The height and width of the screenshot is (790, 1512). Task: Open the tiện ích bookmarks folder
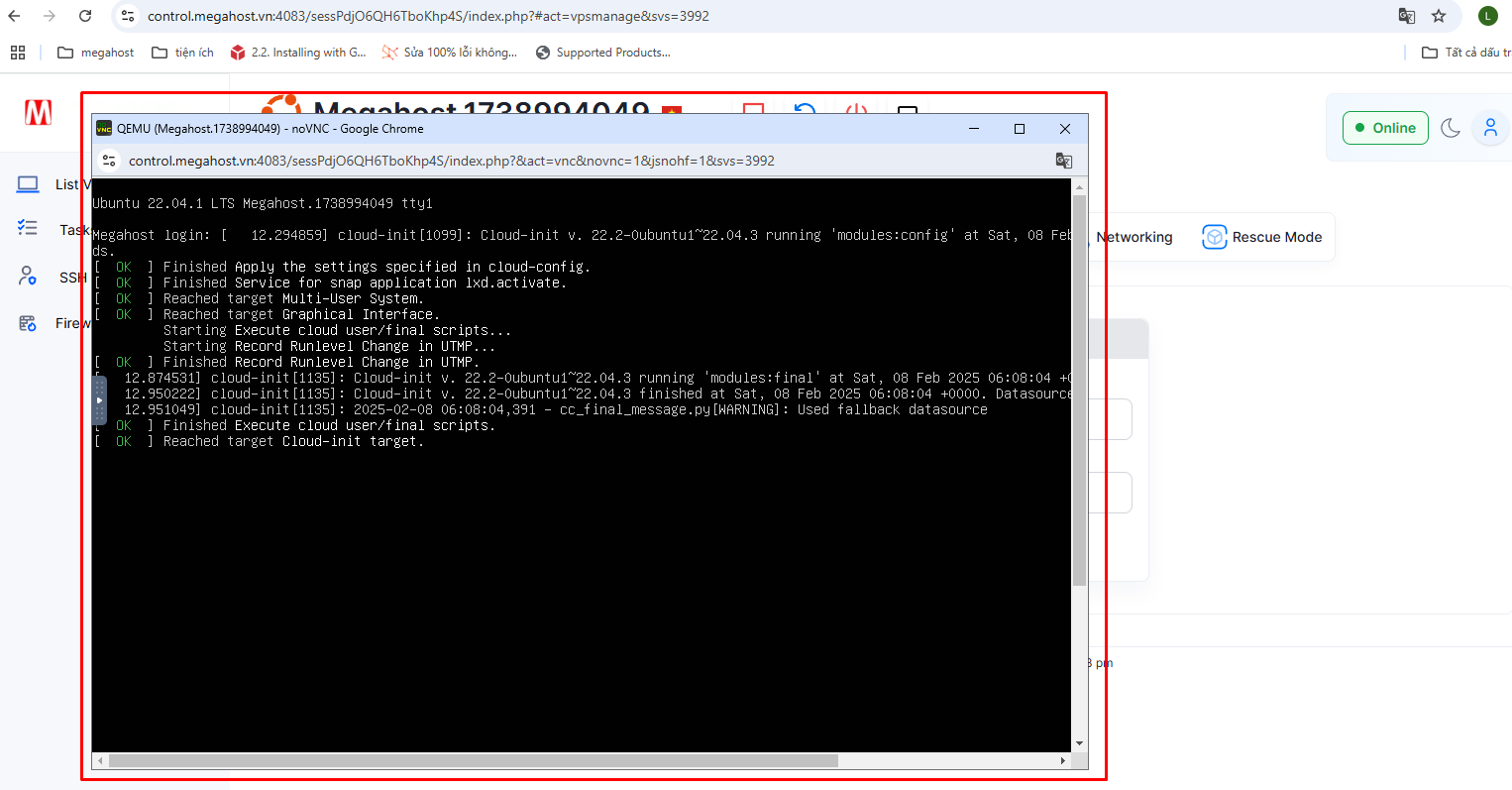[x=183, y=53]
